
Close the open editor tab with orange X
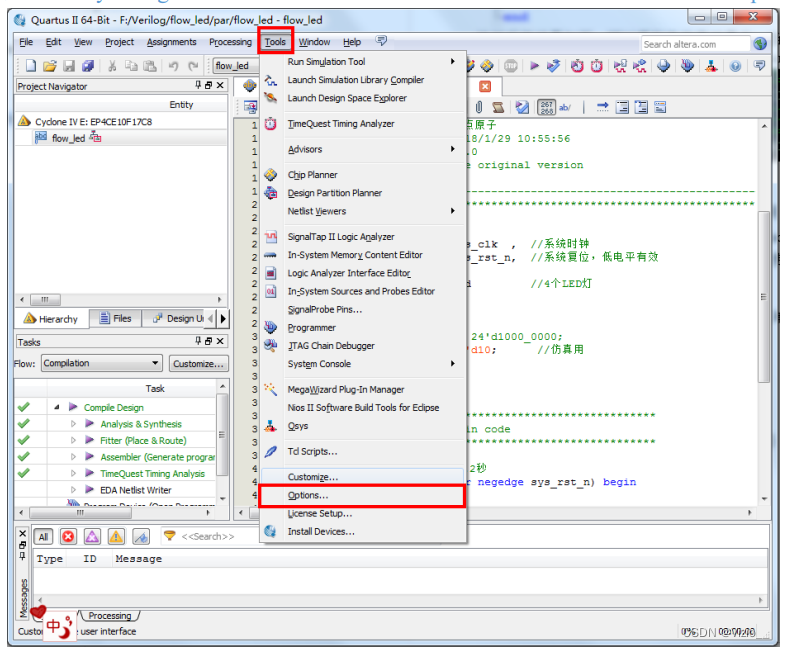point(485,86)
